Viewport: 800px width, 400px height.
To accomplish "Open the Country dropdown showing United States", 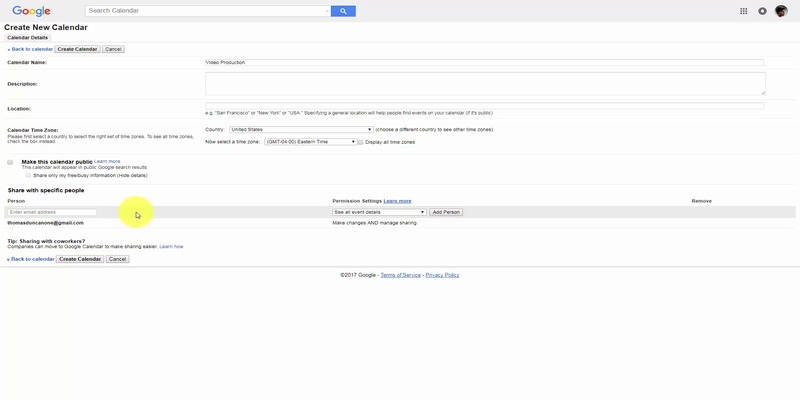I will point(300,129).
